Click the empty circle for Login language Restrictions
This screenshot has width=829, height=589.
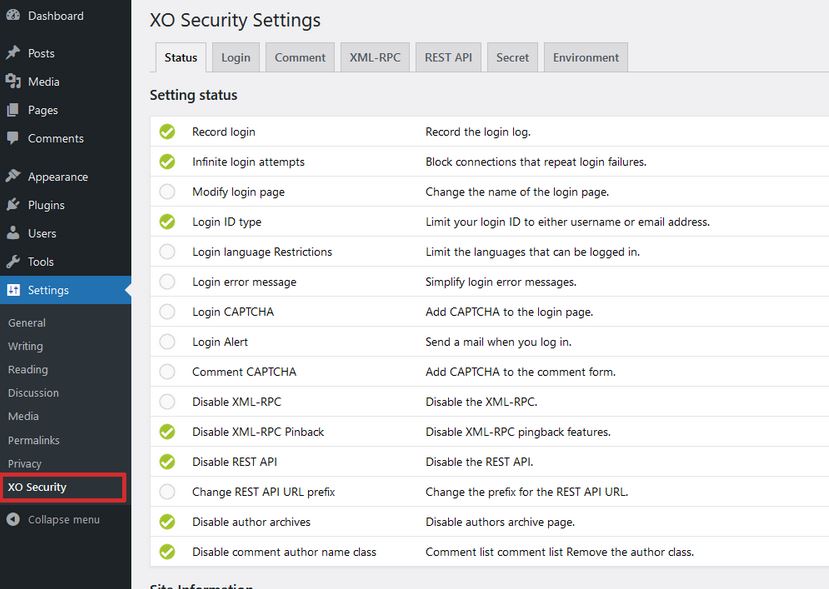167,252
